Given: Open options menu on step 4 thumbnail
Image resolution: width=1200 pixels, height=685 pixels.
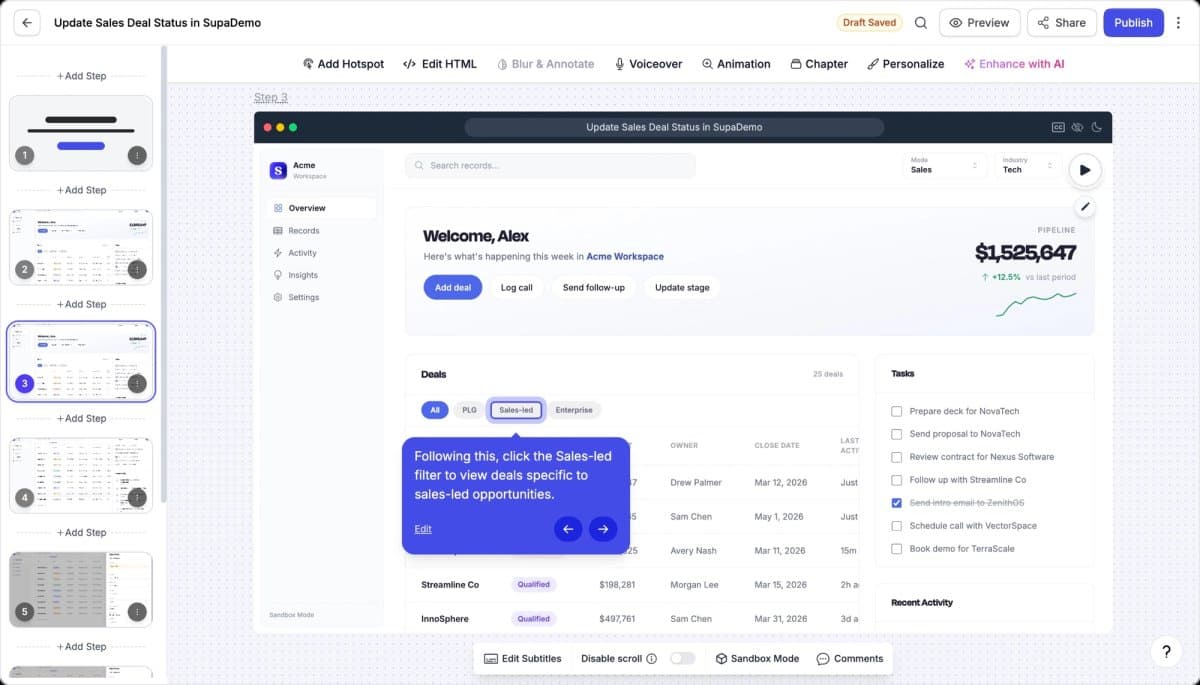Looking at the screenshot, I should 138,497.
